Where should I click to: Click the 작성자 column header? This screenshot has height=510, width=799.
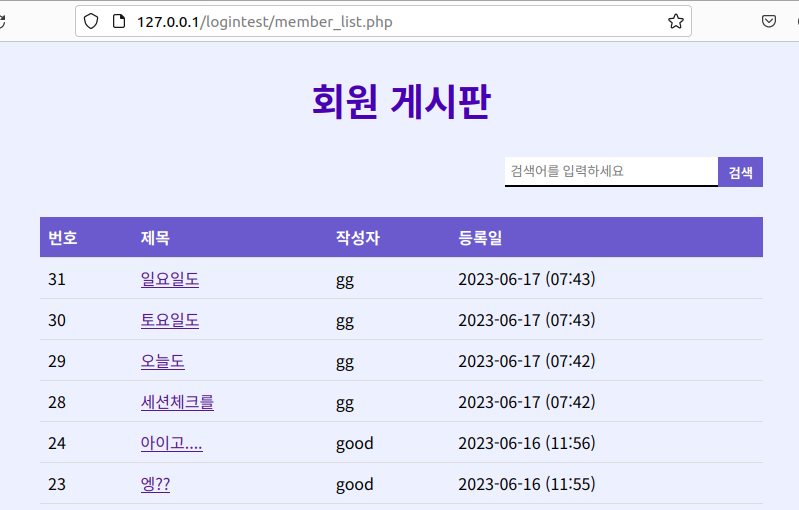(358, 237)
